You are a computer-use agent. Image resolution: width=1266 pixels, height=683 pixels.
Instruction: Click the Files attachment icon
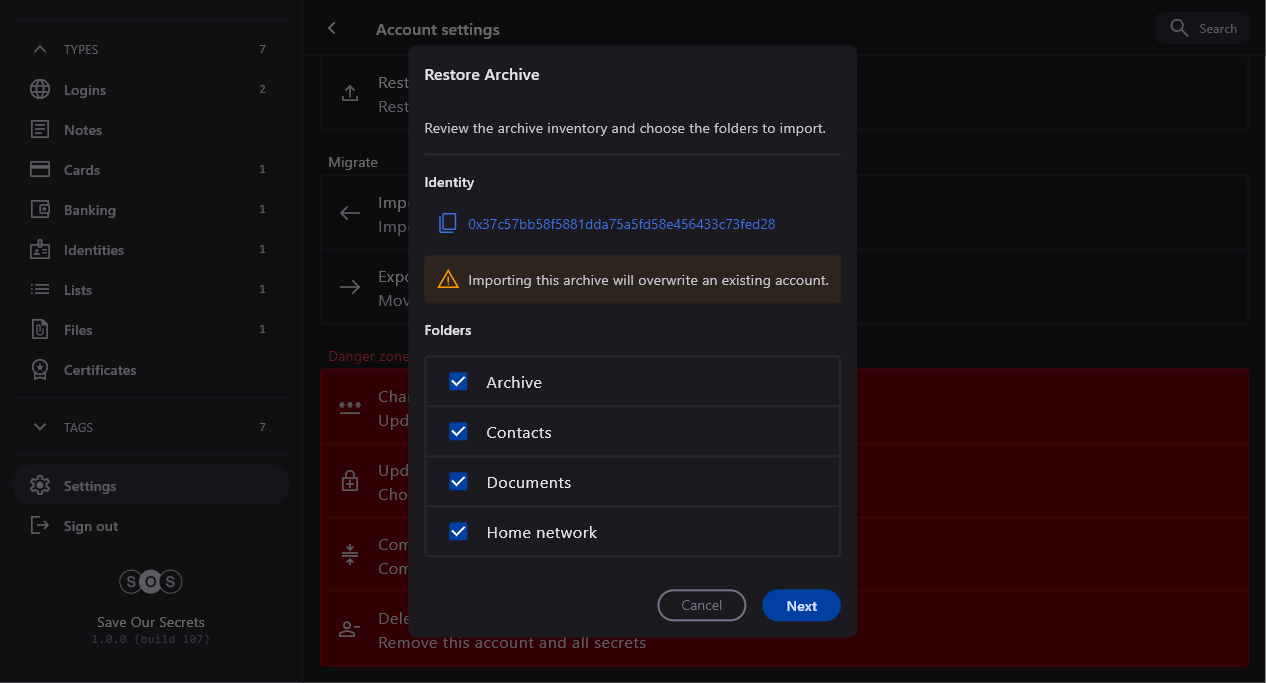click(40, 330)
